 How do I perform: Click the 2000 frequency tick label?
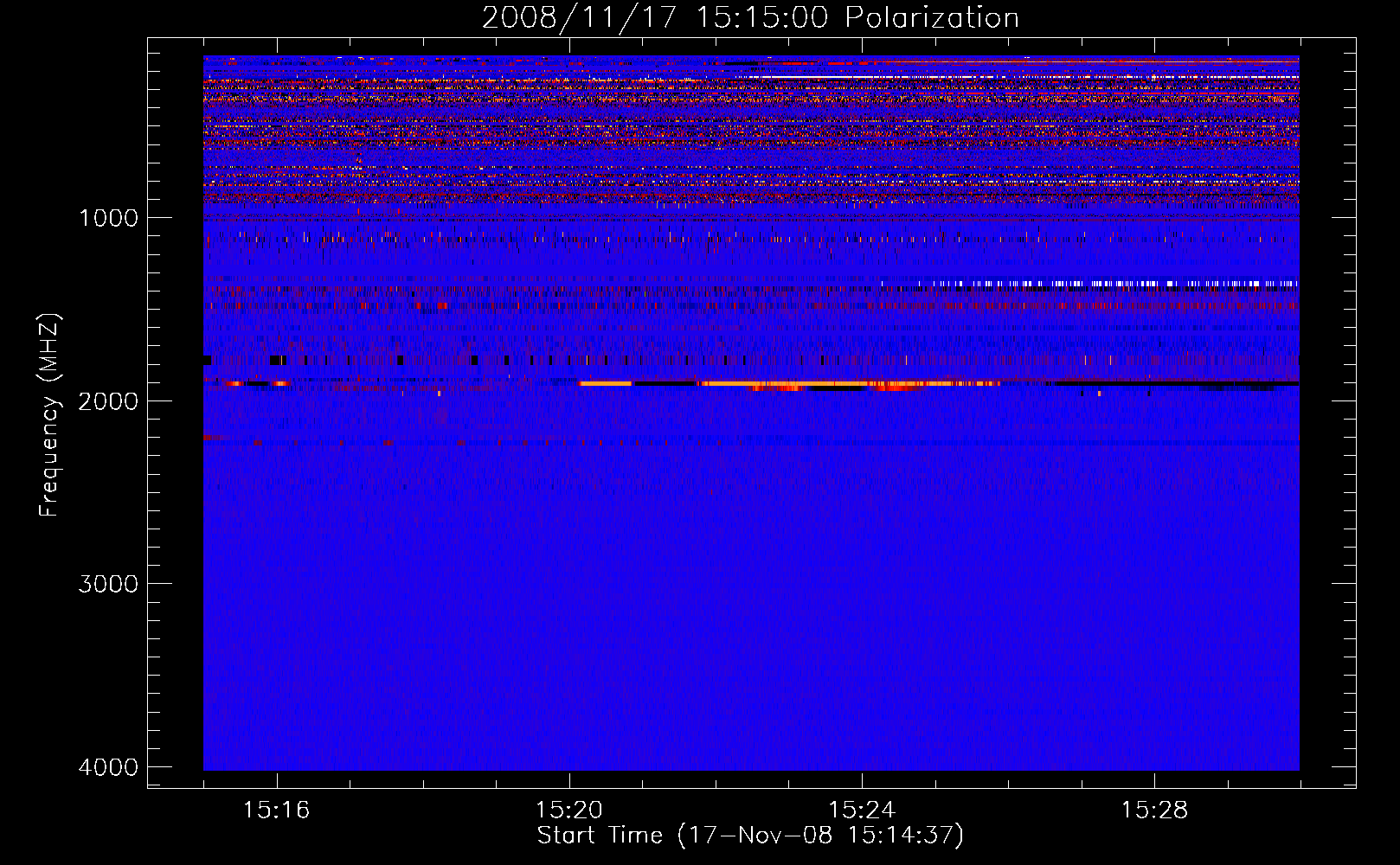tap(108, 400)
